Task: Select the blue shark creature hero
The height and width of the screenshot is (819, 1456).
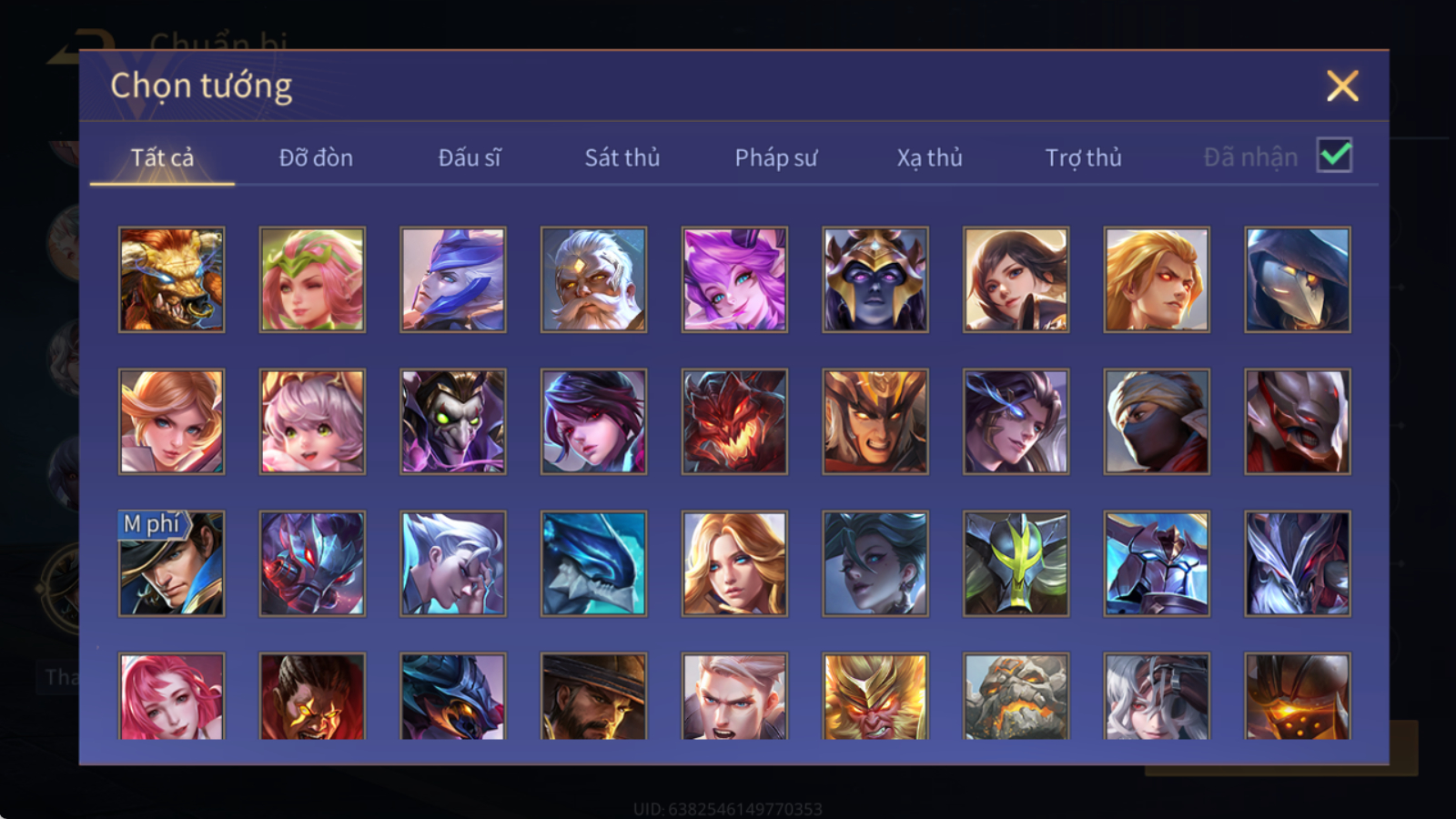Action: coord(593,563)
